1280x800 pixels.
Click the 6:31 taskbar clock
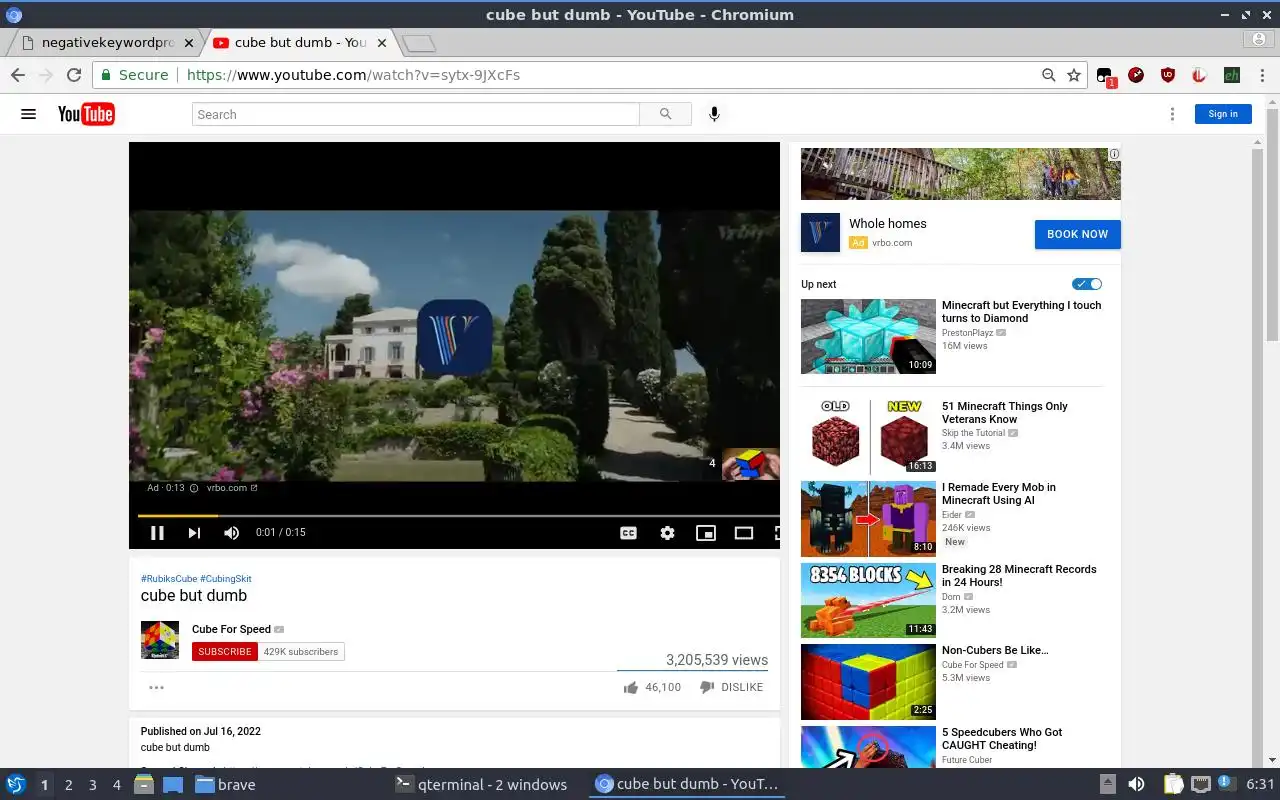click(x=1260, y=785)
